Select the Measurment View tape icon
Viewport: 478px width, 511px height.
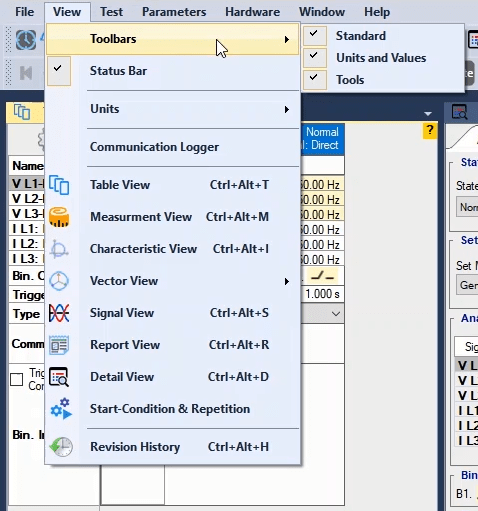click(59, 217)
